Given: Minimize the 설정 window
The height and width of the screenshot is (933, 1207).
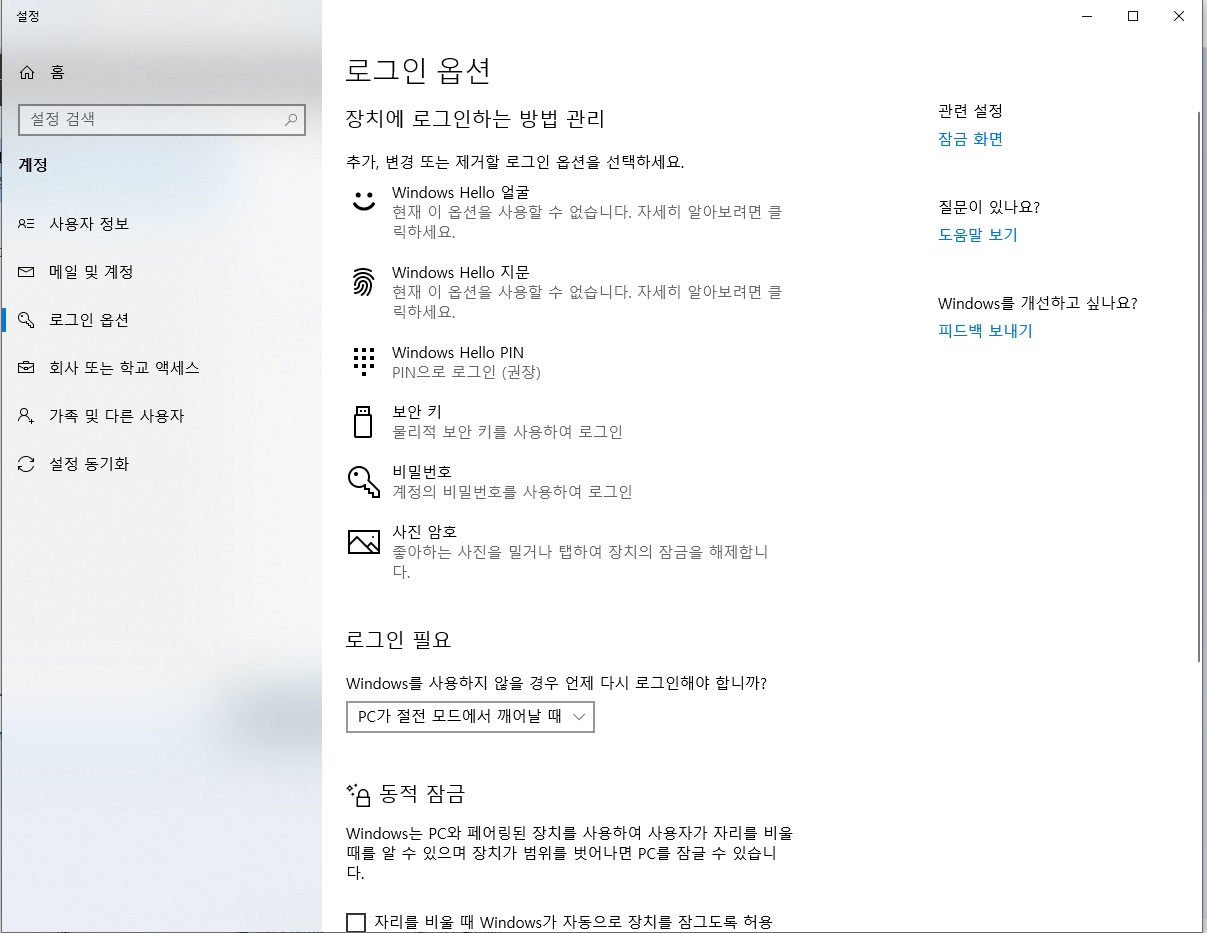Looking at the screenshot, I should (x=1087, y=16).
